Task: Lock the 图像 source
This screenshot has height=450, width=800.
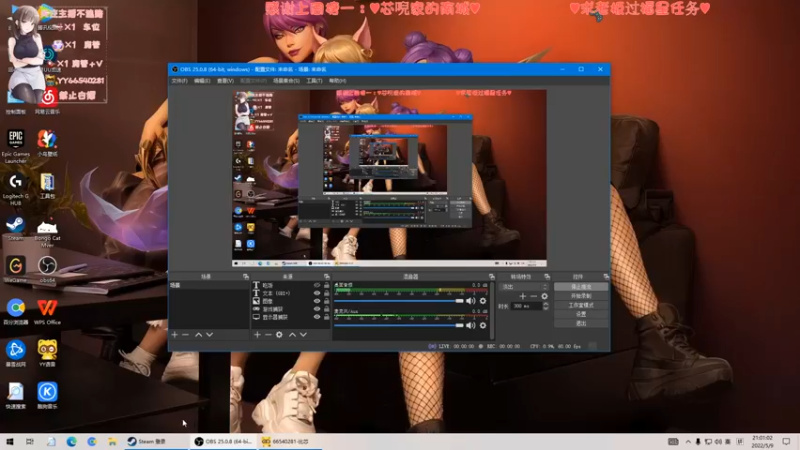Action: [x=327, y=302]
